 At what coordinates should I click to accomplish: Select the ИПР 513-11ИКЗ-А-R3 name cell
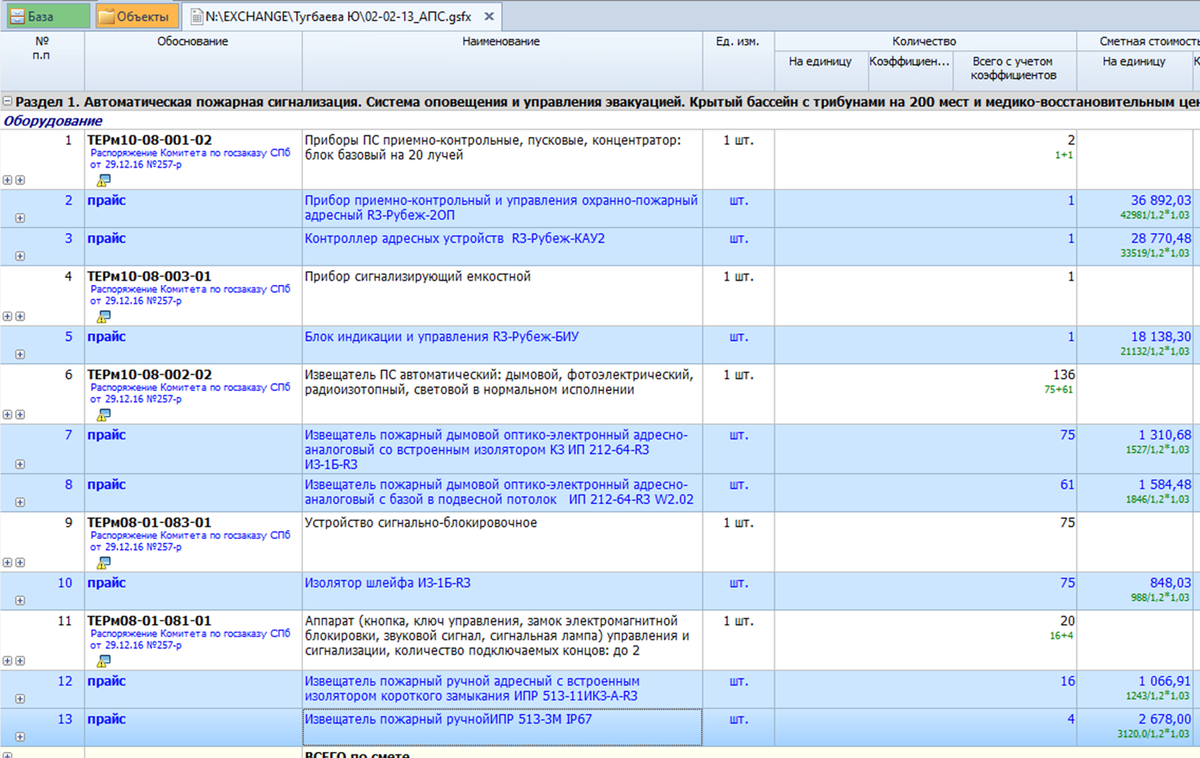pos(502,688)
